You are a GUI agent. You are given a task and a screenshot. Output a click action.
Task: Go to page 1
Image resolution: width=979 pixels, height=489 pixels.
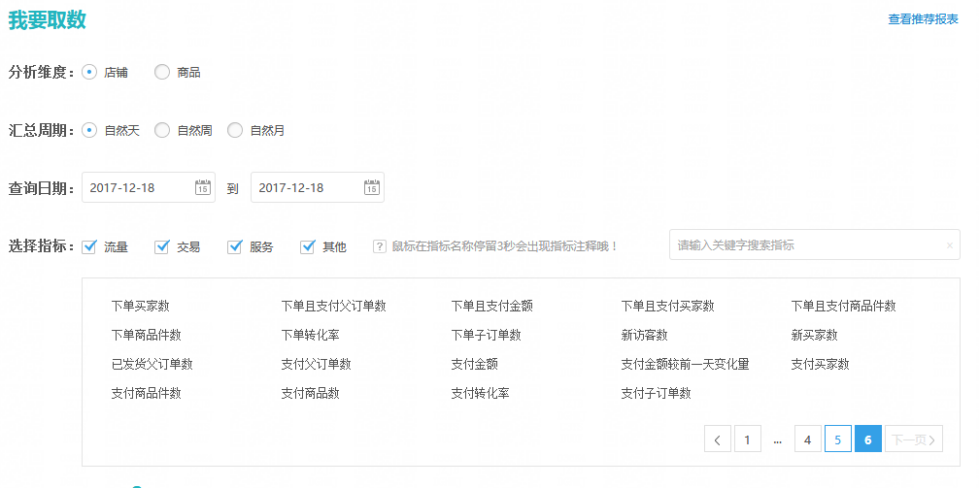click(x=747, y=439)
